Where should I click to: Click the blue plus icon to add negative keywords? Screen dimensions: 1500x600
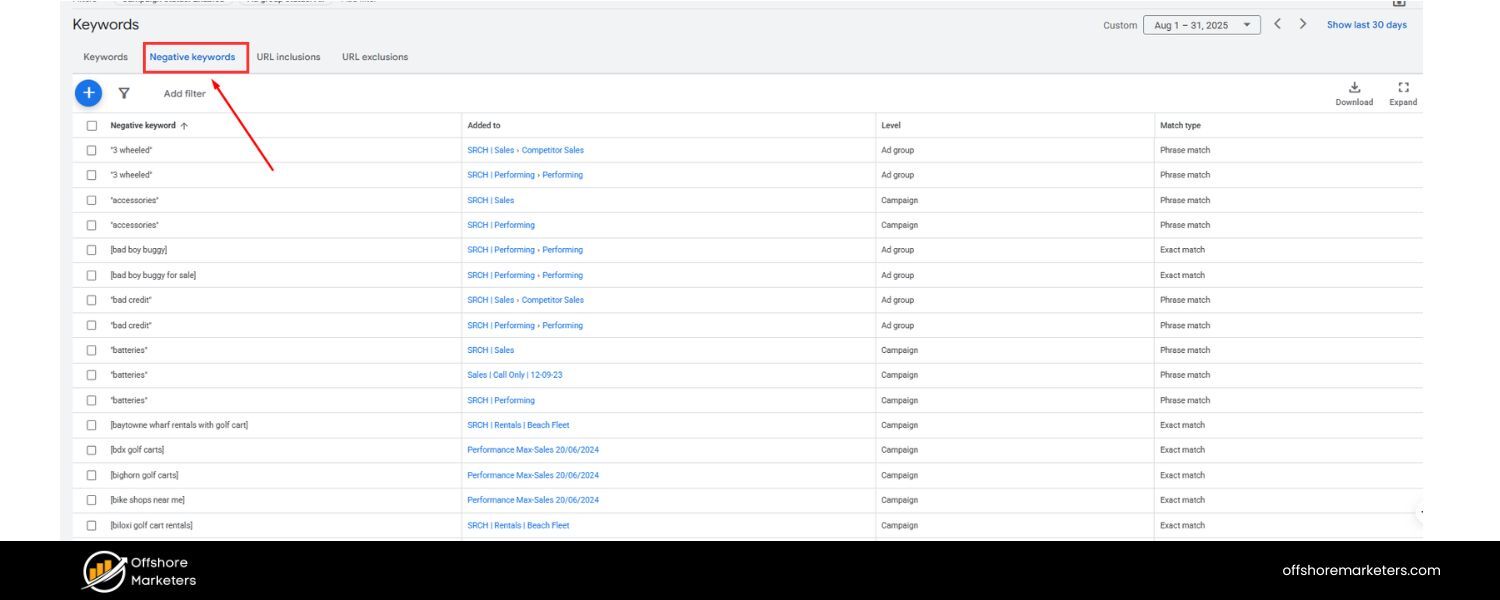[x=88, y=92]
